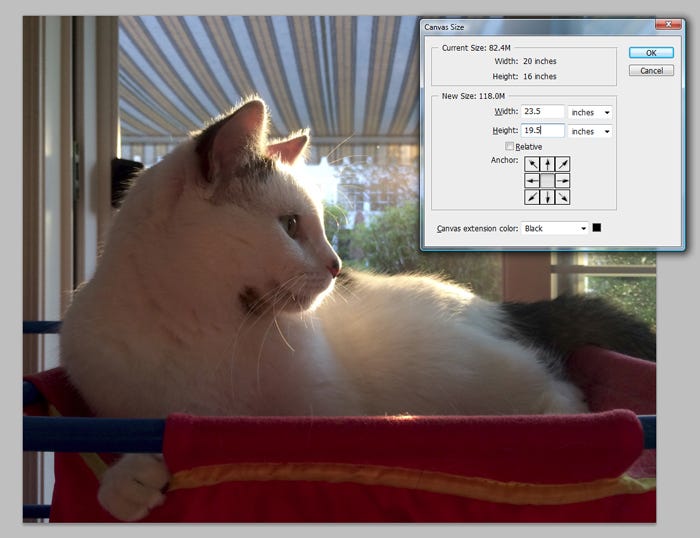Click the new Height input field
Viewport: 700px width, 538px height.
pos(542,130)
